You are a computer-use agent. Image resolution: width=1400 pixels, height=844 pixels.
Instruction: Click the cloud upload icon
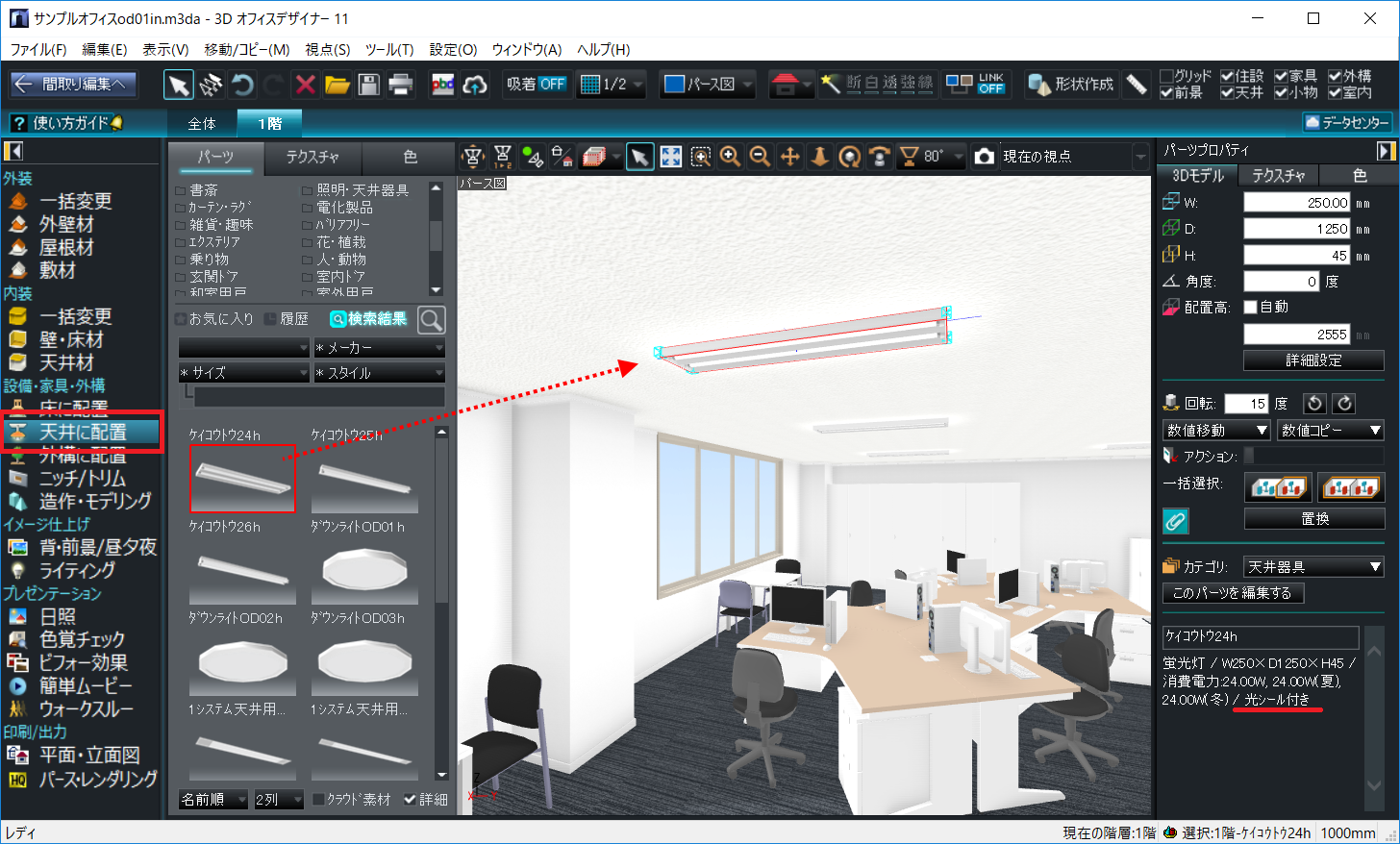coord(475,85)
